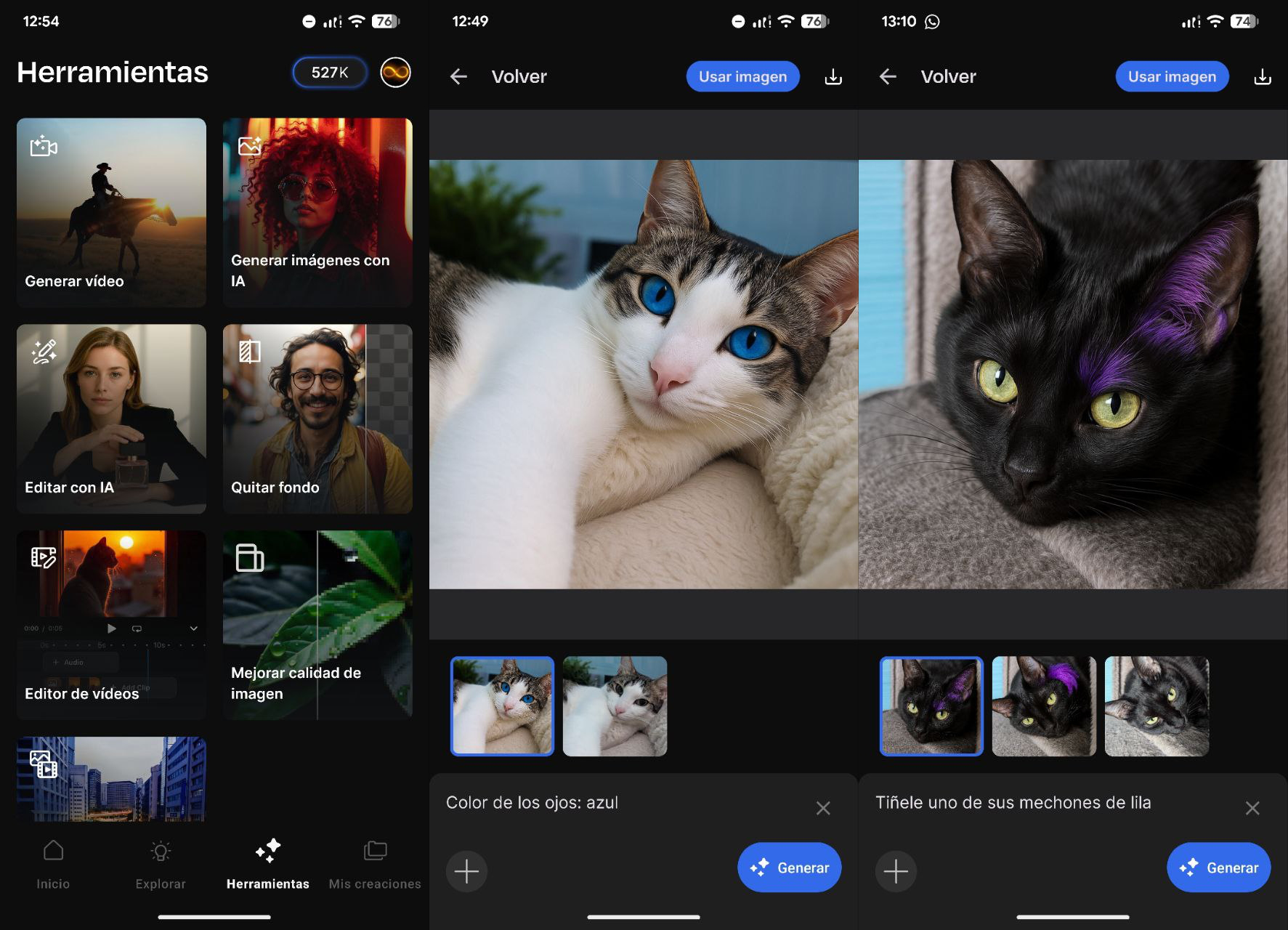1288x930 pixels.
Task: Open the Mis creaciones tab
Action: 375,865
